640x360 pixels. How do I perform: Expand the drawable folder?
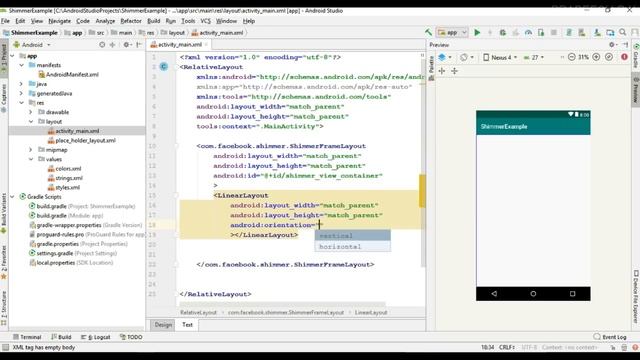(31, 112)
